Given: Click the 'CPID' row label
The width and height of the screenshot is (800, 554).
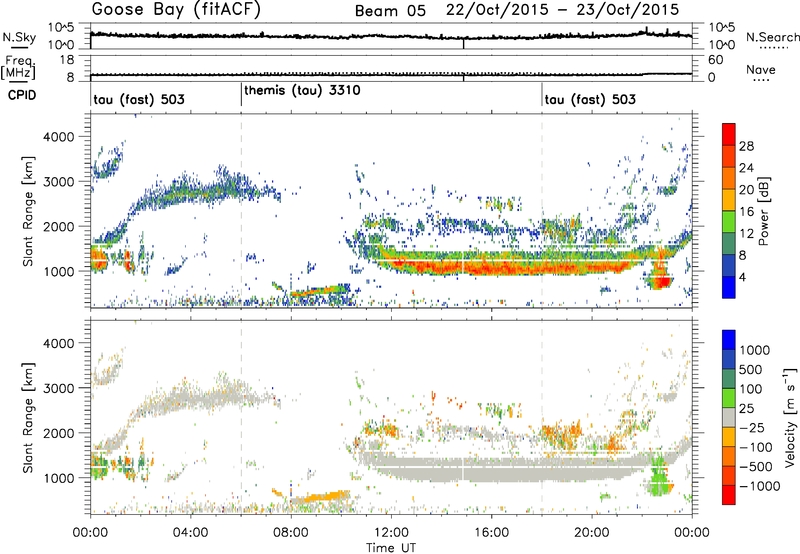Looking at the screenshot, I should (22, 95).
